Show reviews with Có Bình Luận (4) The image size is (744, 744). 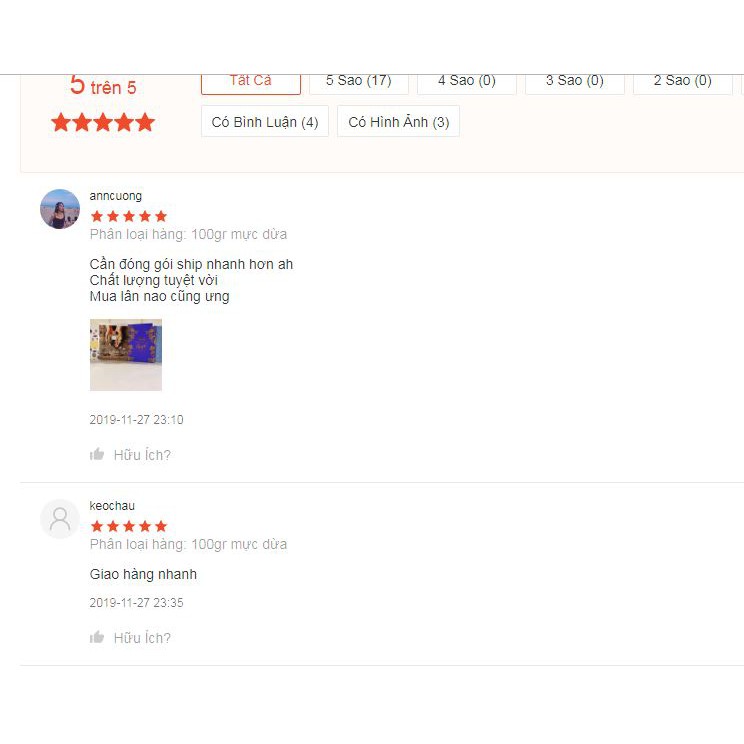pyautogui.click(x=265, y=121)
